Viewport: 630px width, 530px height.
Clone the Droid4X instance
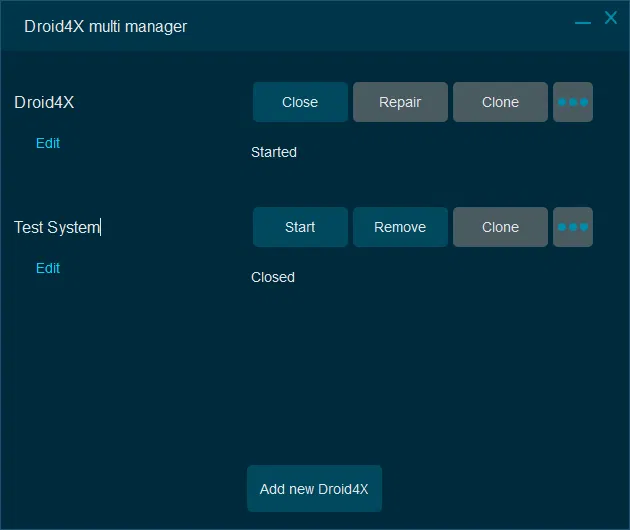[500, 102]
